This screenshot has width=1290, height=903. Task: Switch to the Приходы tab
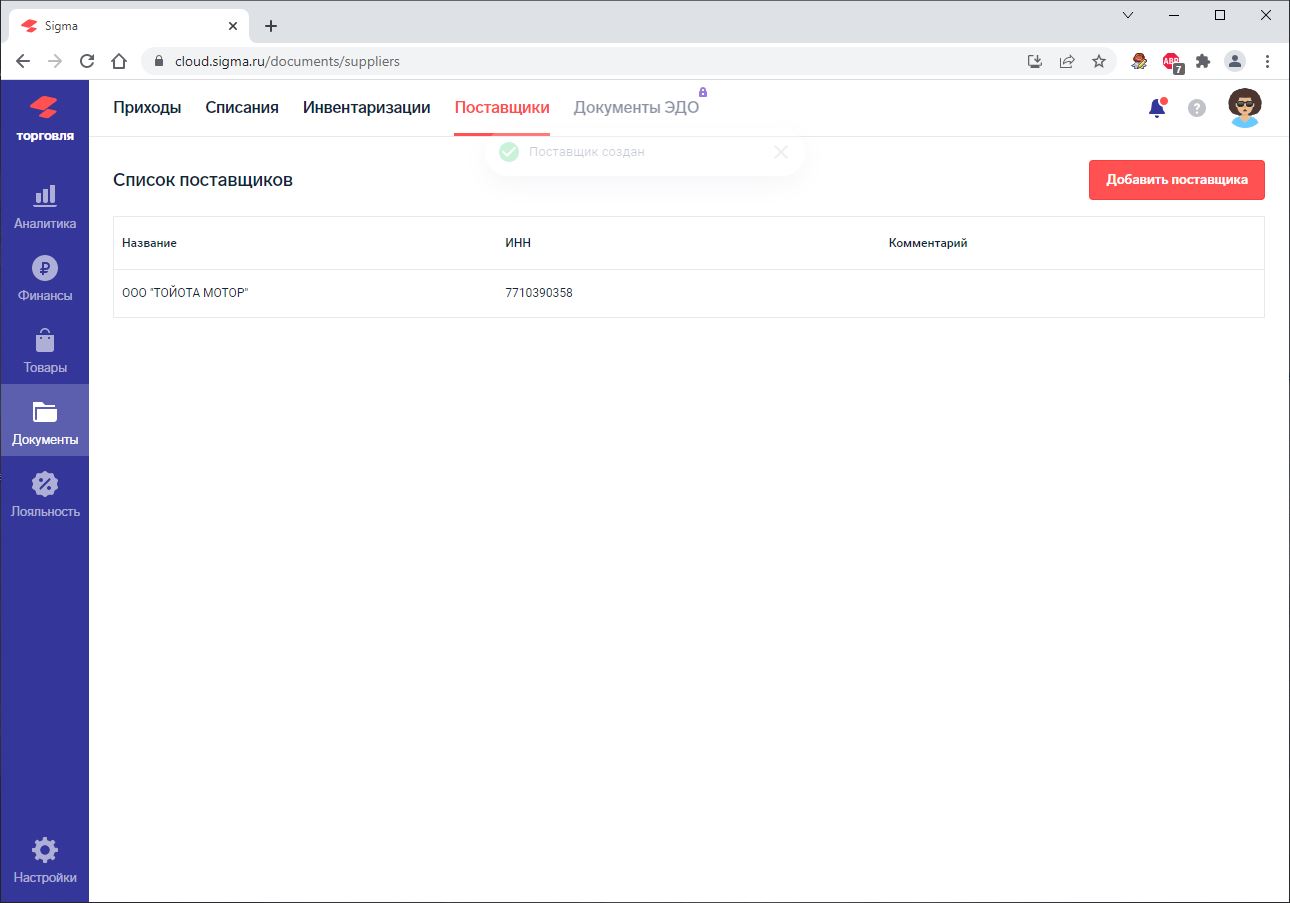tap(147, 108)
